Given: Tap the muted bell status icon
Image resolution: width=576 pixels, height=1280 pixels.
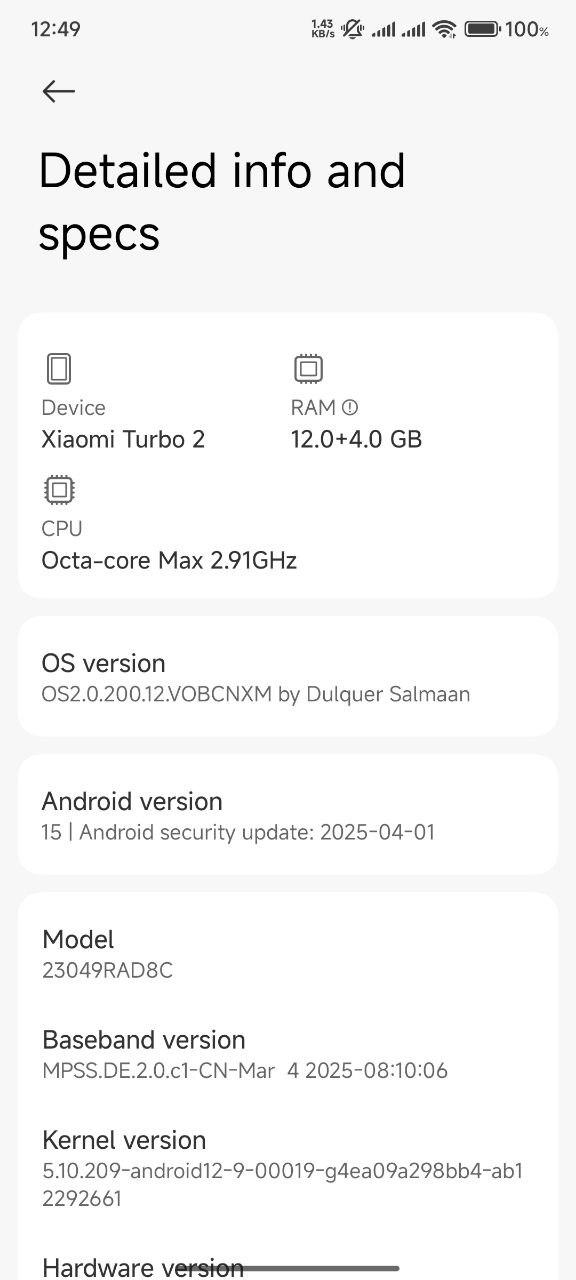Looking at the screenshot, I should [x=352, y=29].
